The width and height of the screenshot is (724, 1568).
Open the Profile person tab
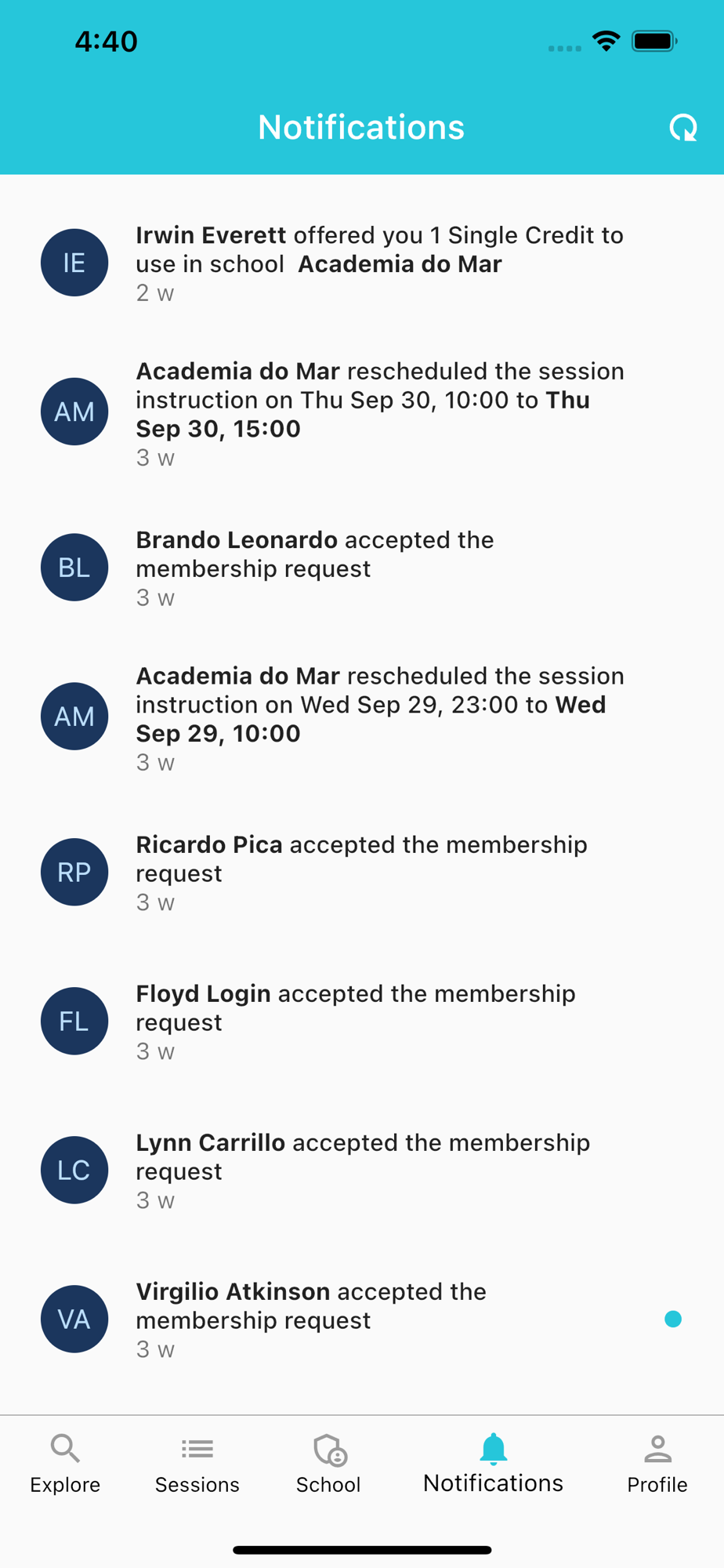coord(657,1463)
